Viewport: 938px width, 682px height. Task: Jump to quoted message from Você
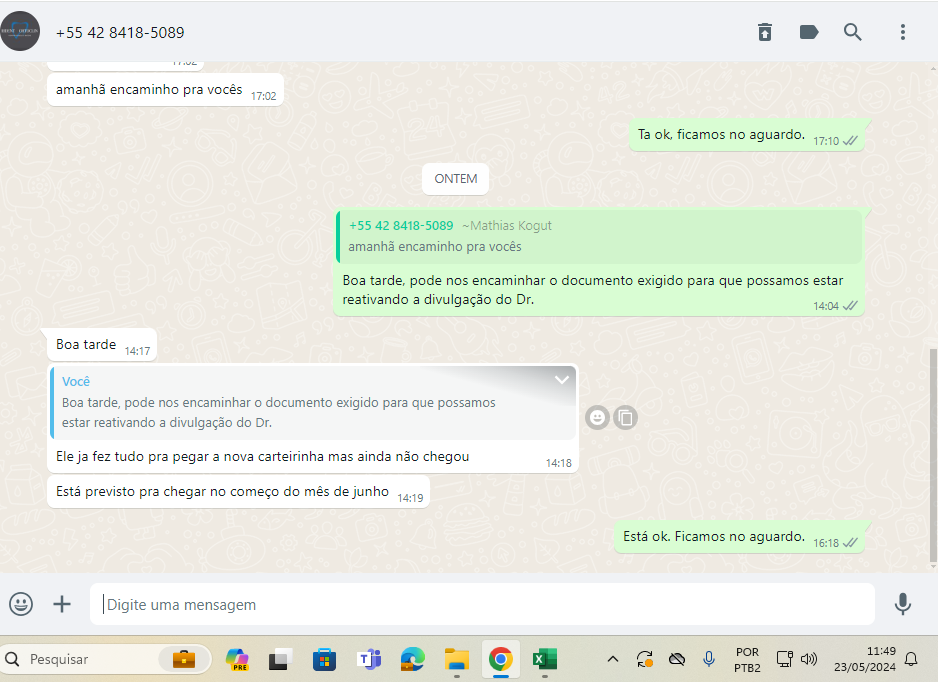[x=313, y=403]
